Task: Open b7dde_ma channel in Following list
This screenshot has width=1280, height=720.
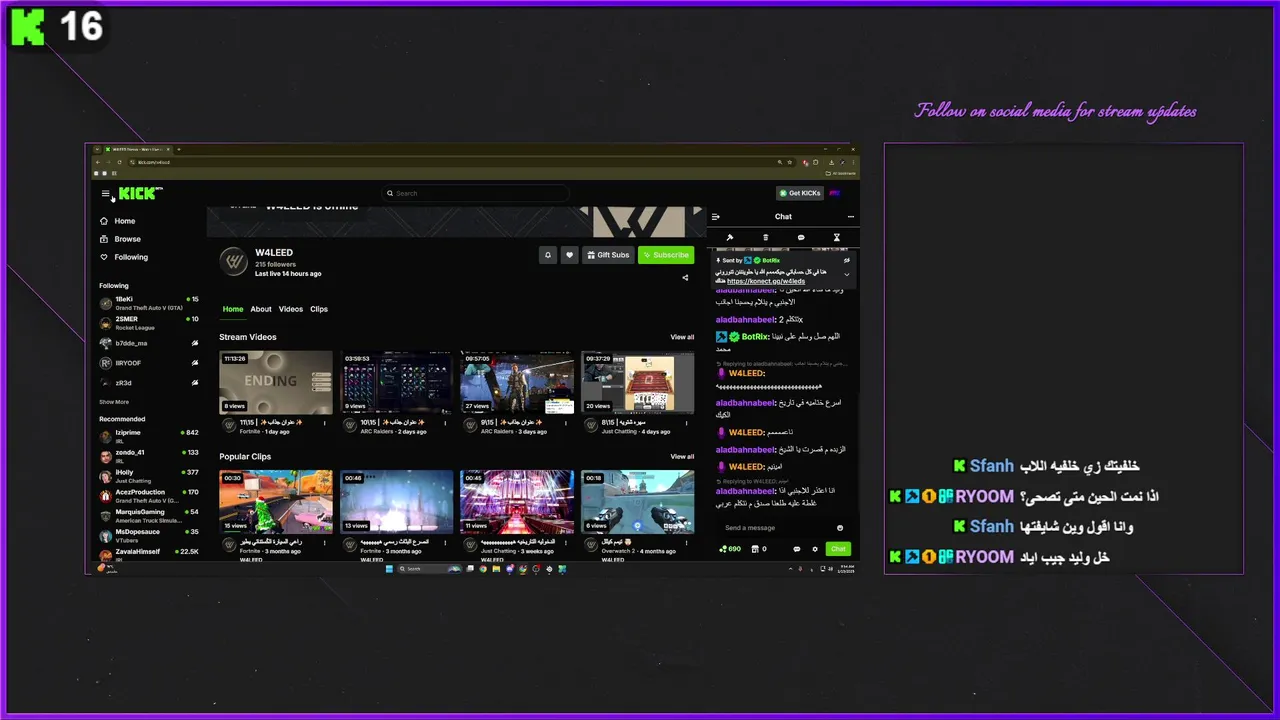Action: tap(148, 343)
